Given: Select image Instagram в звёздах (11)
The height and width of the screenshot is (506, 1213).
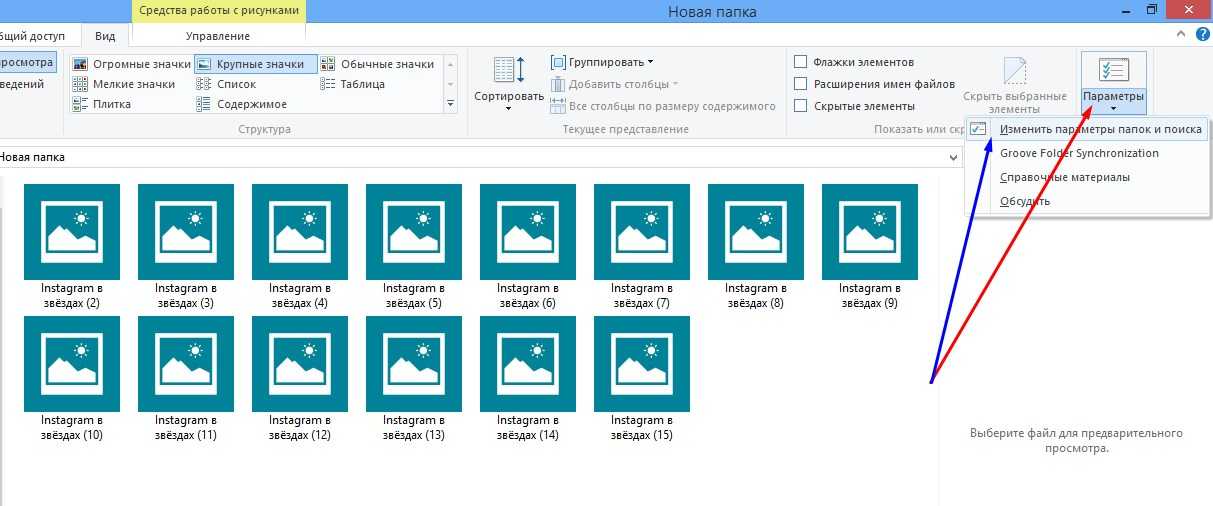Looking at the screenshot, I should (x=186, y=378).
